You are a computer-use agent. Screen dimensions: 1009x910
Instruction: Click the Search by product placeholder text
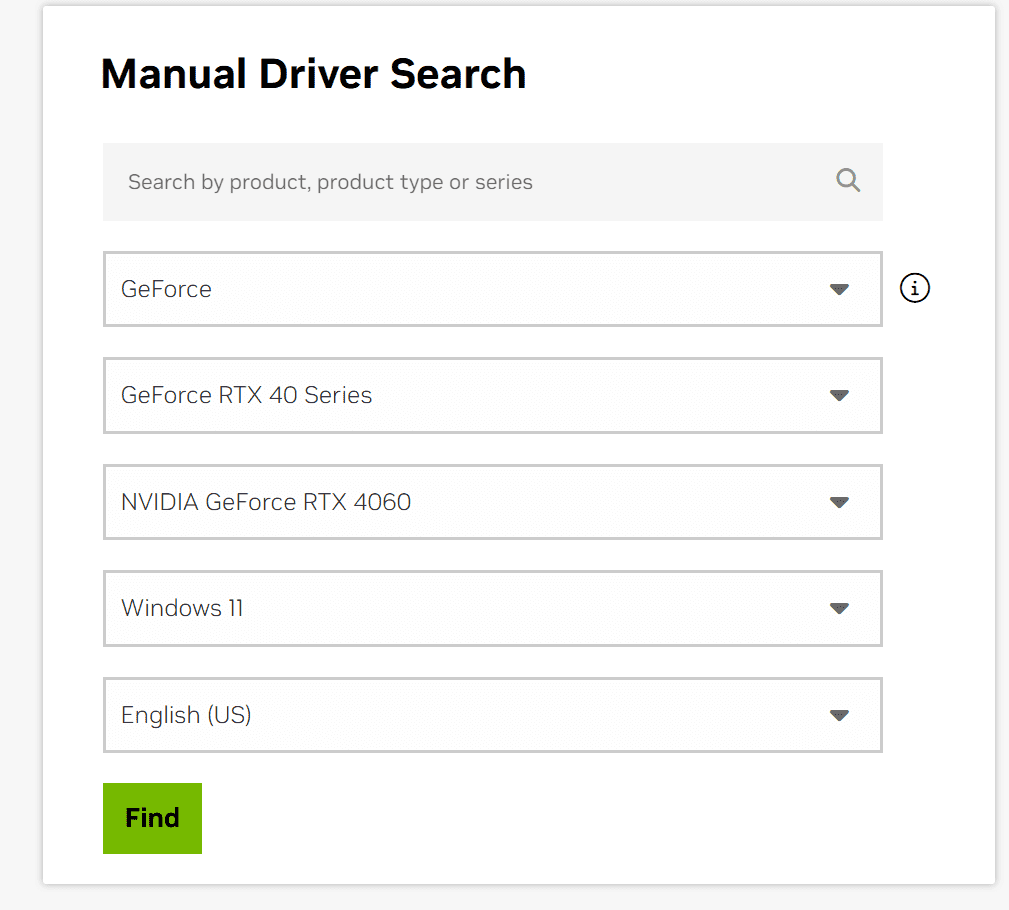(328, 181)
